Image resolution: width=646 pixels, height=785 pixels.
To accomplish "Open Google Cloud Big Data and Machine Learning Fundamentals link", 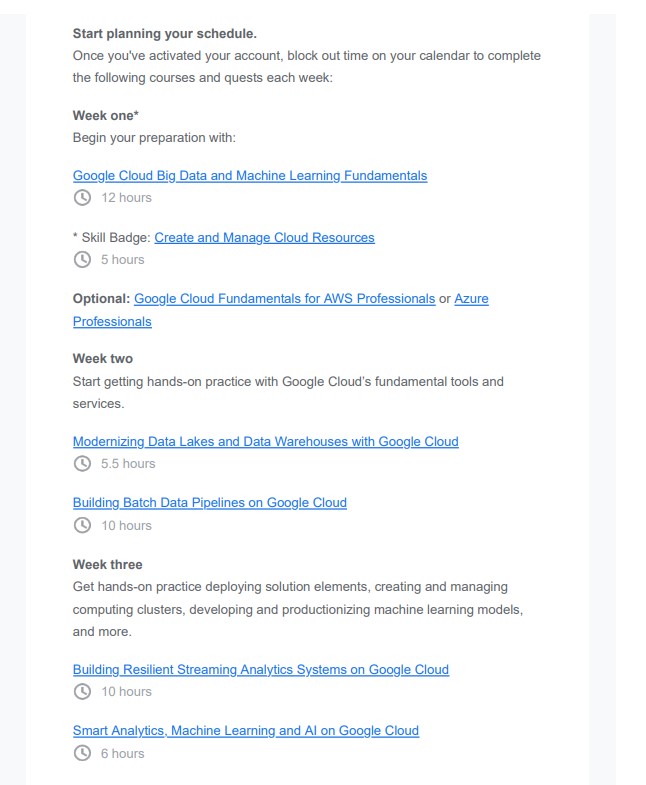I will (x=250, y=176).
